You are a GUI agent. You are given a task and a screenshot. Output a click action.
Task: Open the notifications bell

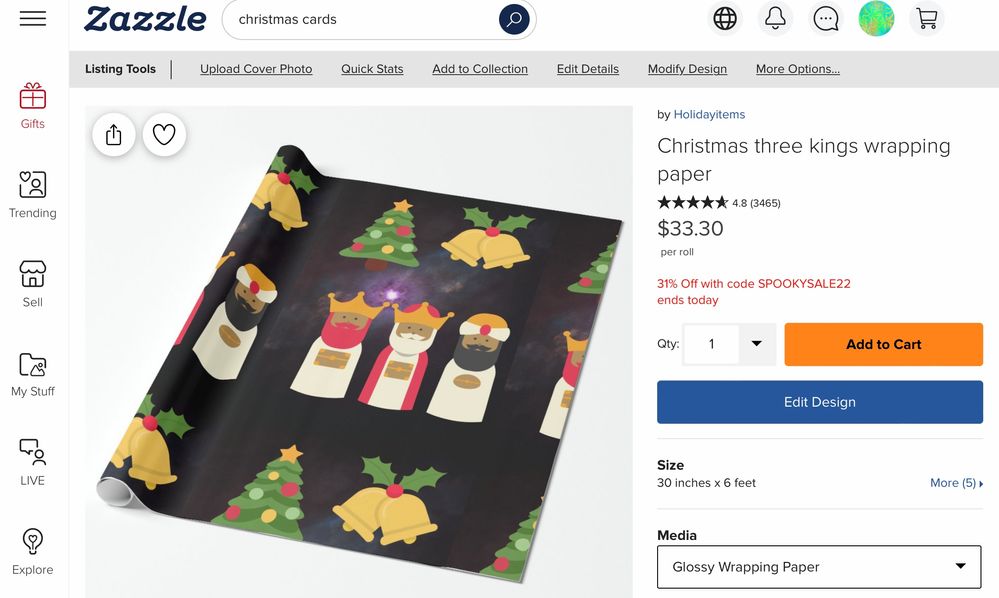(775, 18)
